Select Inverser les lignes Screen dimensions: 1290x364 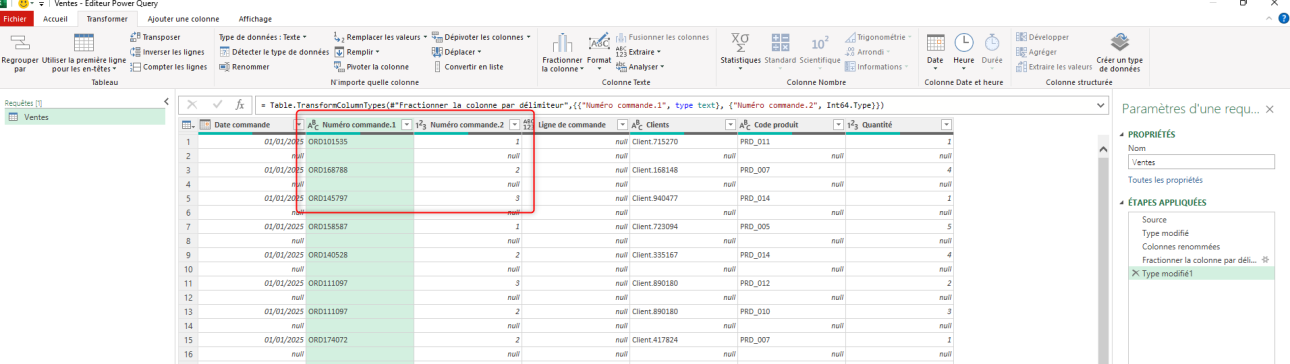point(167,52)
